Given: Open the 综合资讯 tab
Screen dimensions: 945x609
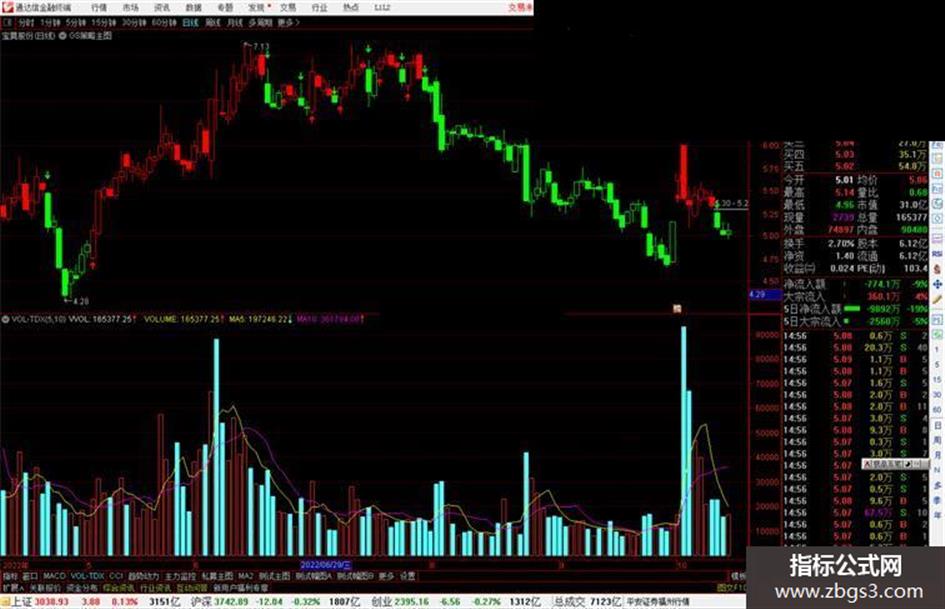Looking at the screenshot, I should pyautogui.click(x=118, y=587).
